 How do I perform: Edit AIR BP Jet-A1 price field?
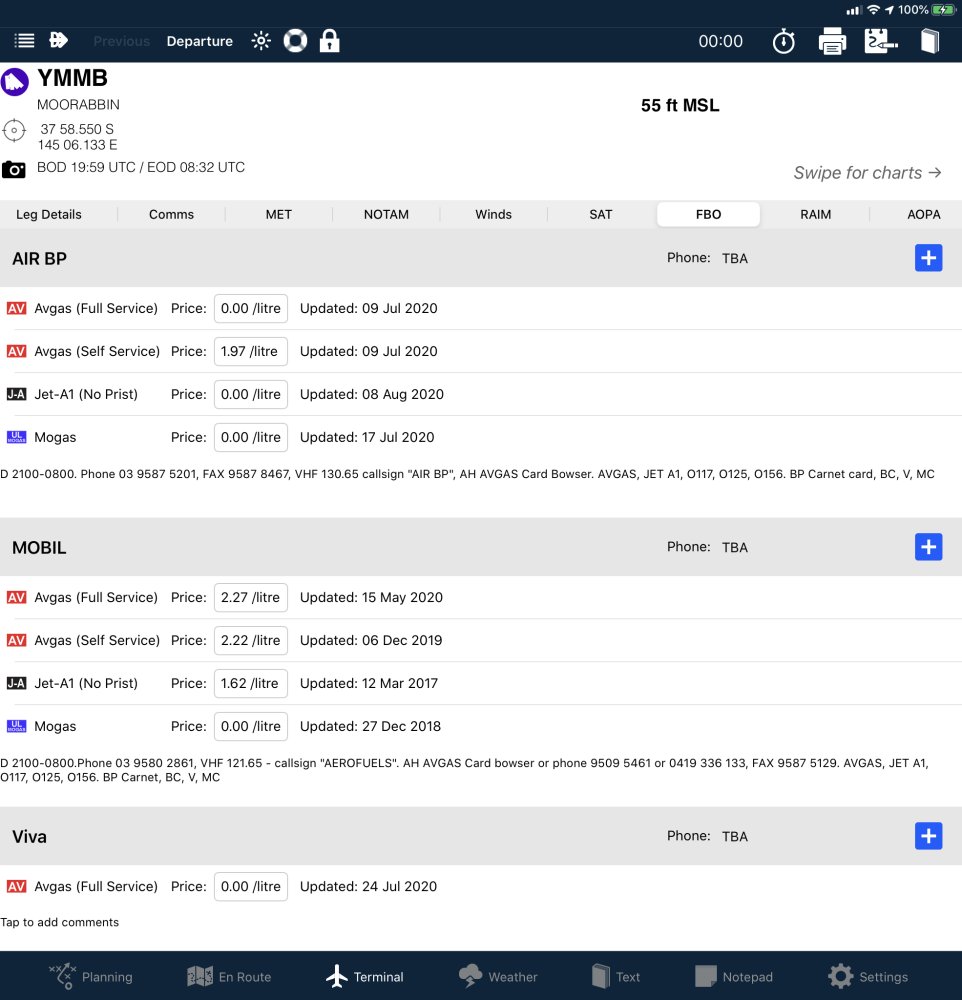(251, 394)
